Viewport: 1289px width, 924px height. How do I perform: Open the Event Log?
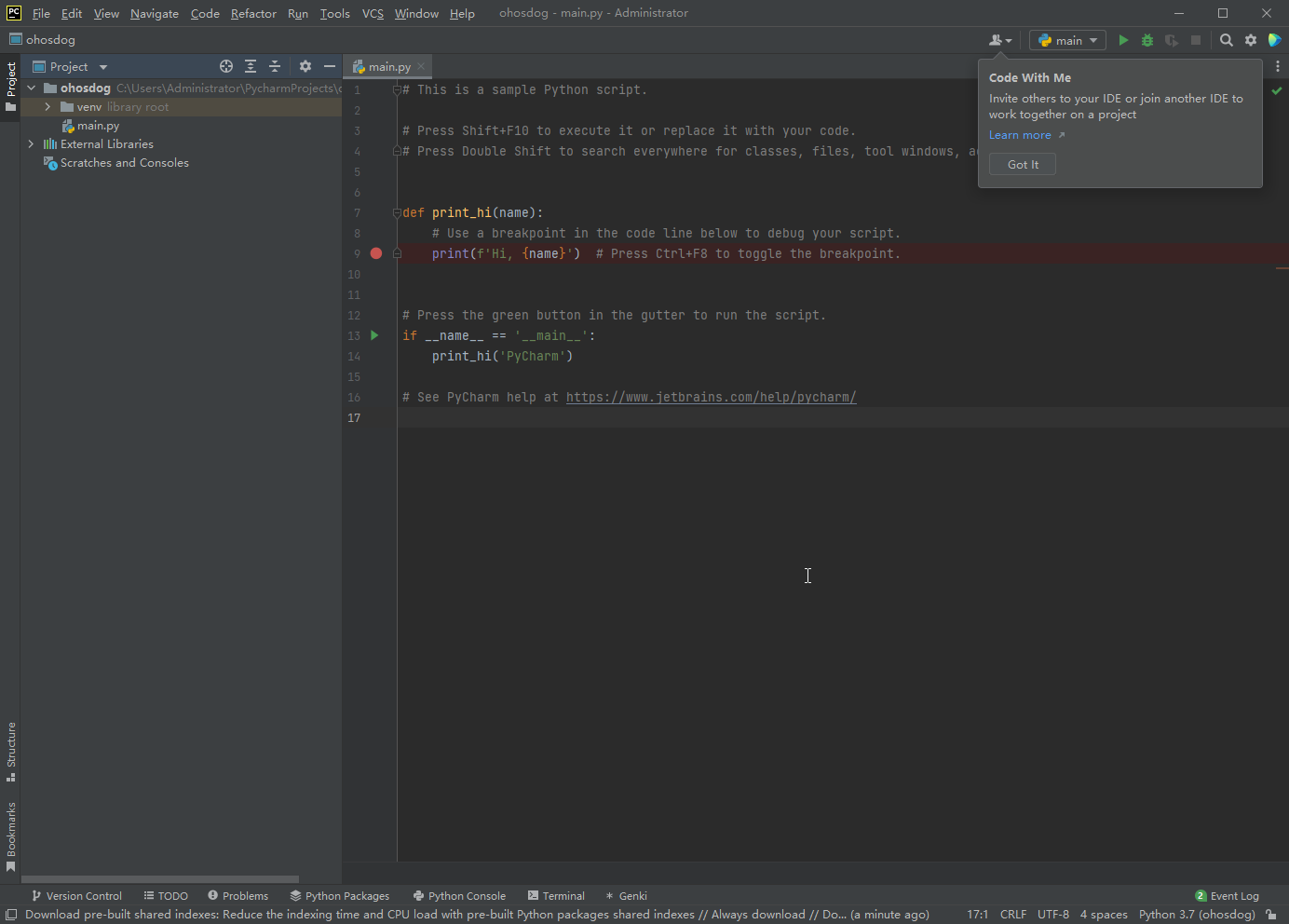[1227, 896]
